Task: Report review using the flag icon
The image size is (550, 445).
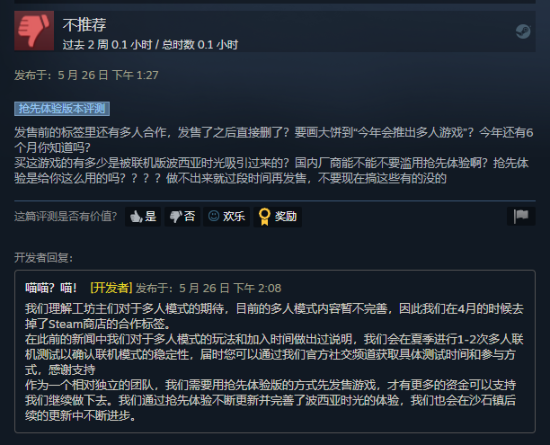Action: pos(521,216)
